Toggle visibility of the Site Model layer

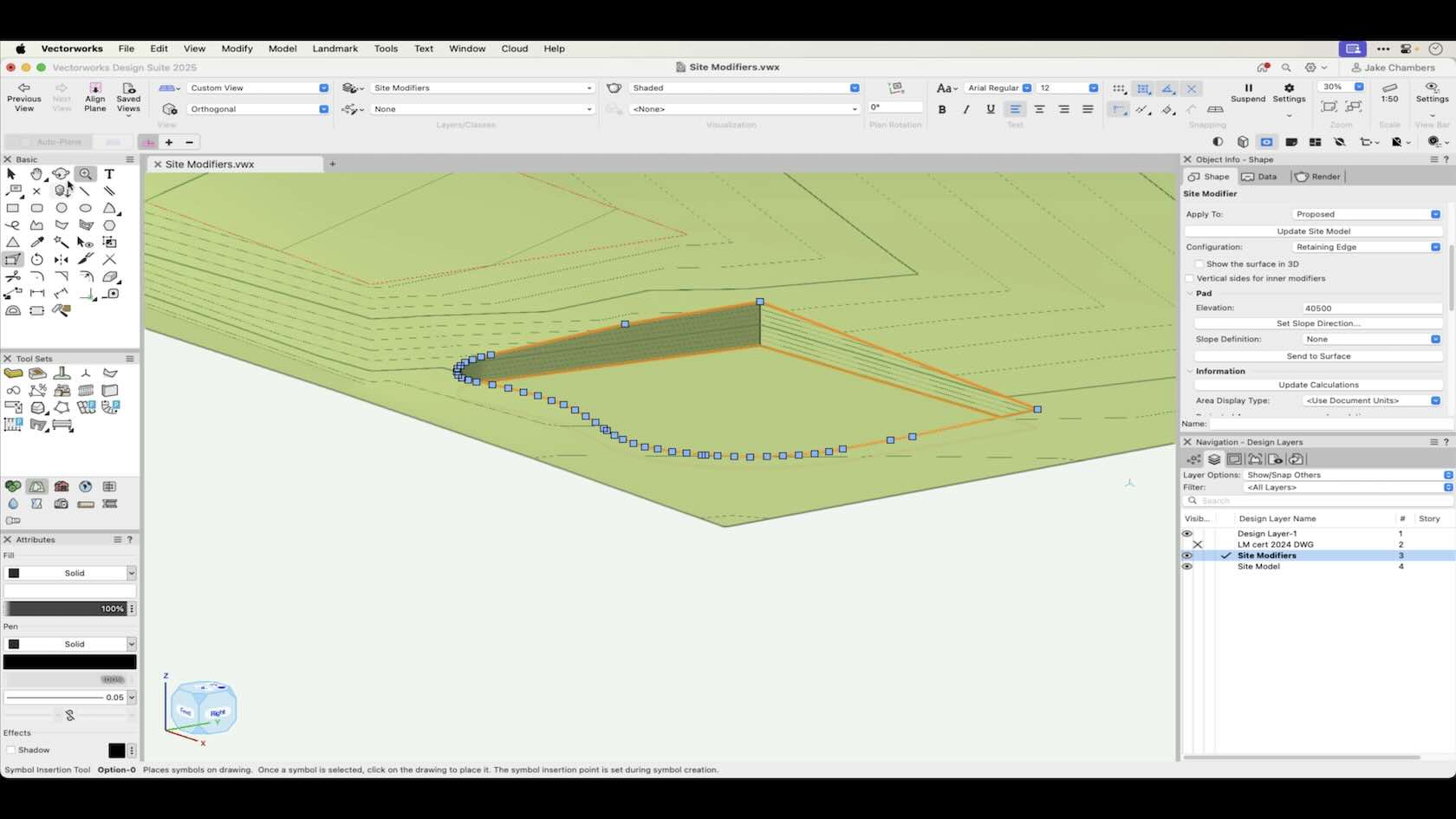tap(1186, 566)
